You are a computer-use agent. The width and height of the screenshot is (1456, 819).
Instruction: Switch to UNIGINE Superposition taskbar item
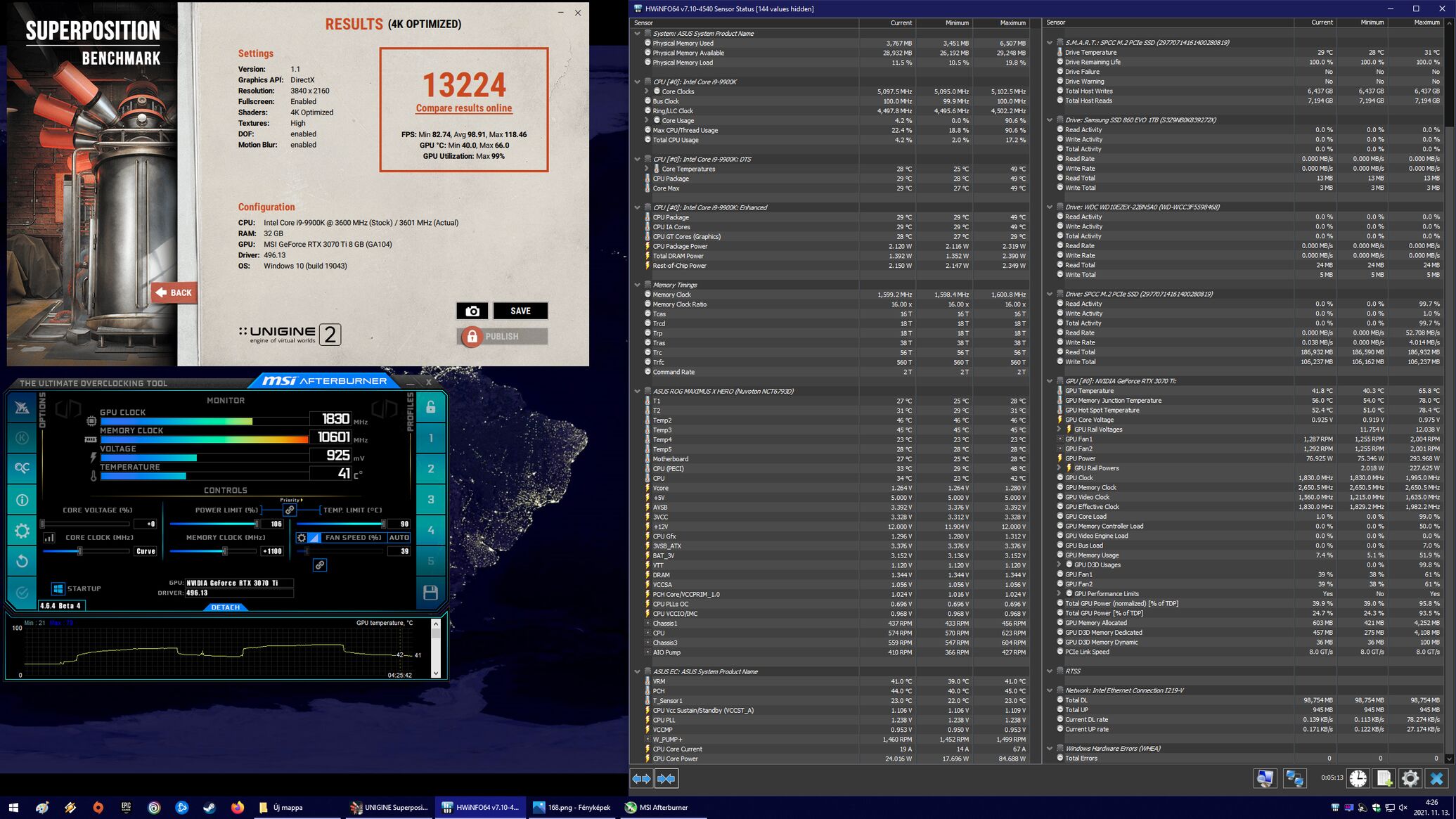pyautogui.click(x=389, y=807)
